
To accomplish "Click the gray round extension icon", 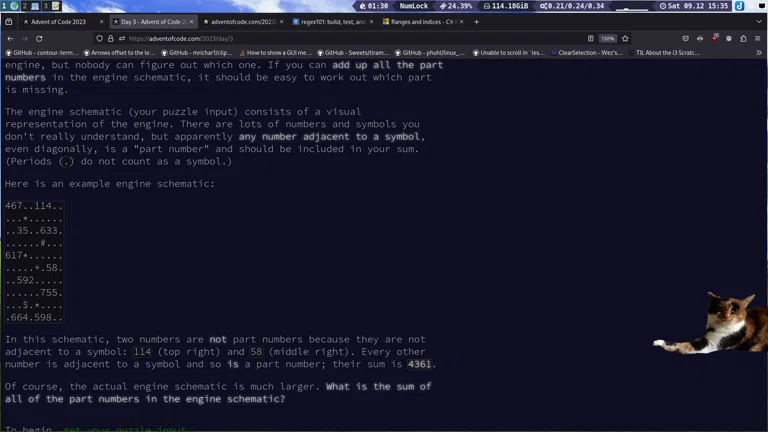I will click(x=729, y=39).
